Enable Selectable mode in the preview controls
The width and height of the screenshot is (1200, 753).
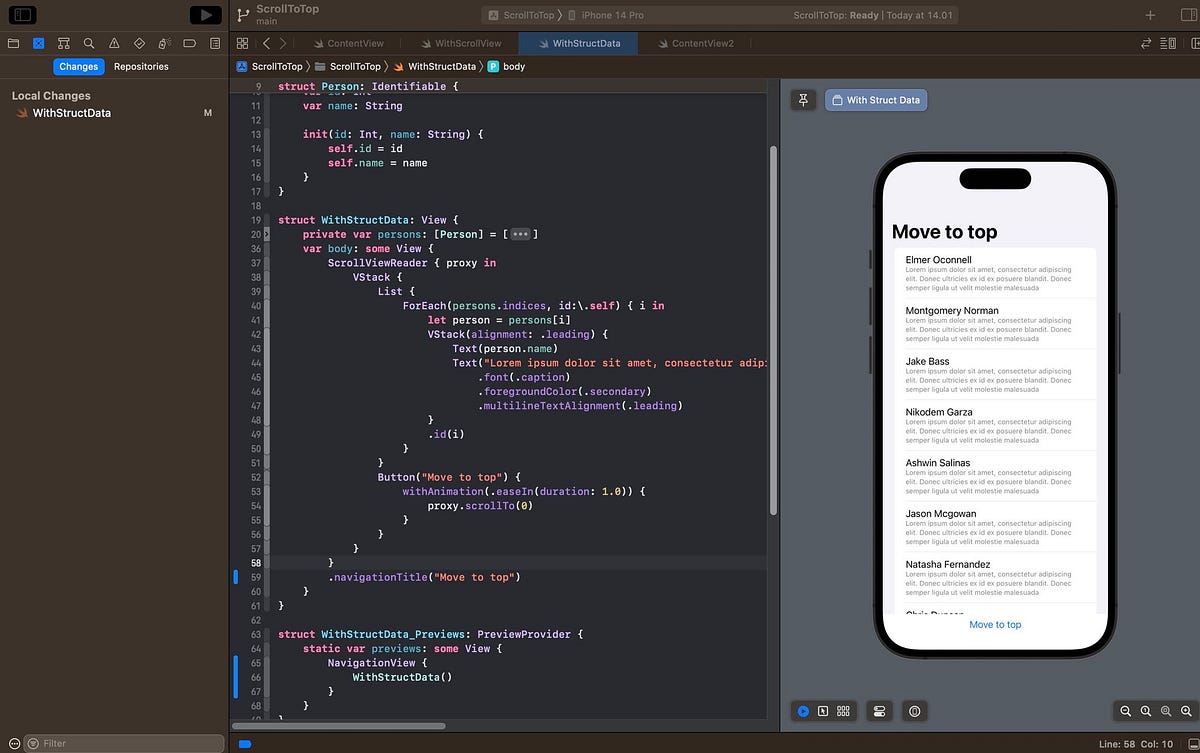823,711
